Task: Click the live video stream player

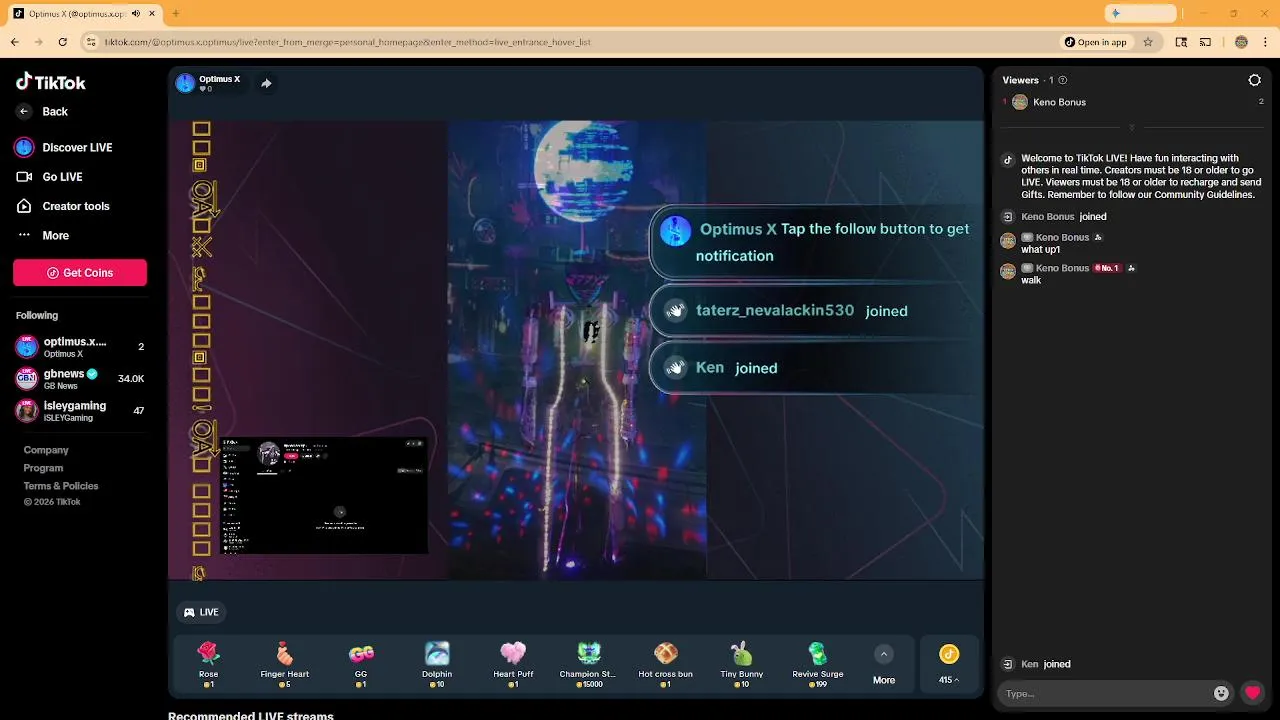Action: [x=576, y=350]
